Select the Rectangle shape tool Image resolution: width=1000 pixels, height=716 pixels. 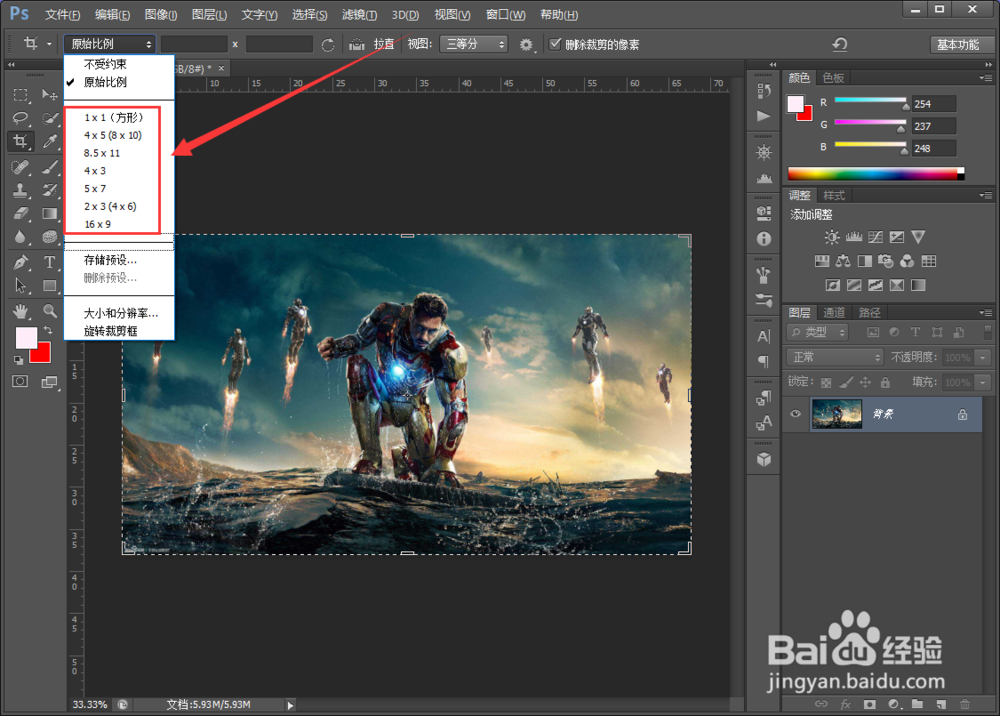coord(50,285)
